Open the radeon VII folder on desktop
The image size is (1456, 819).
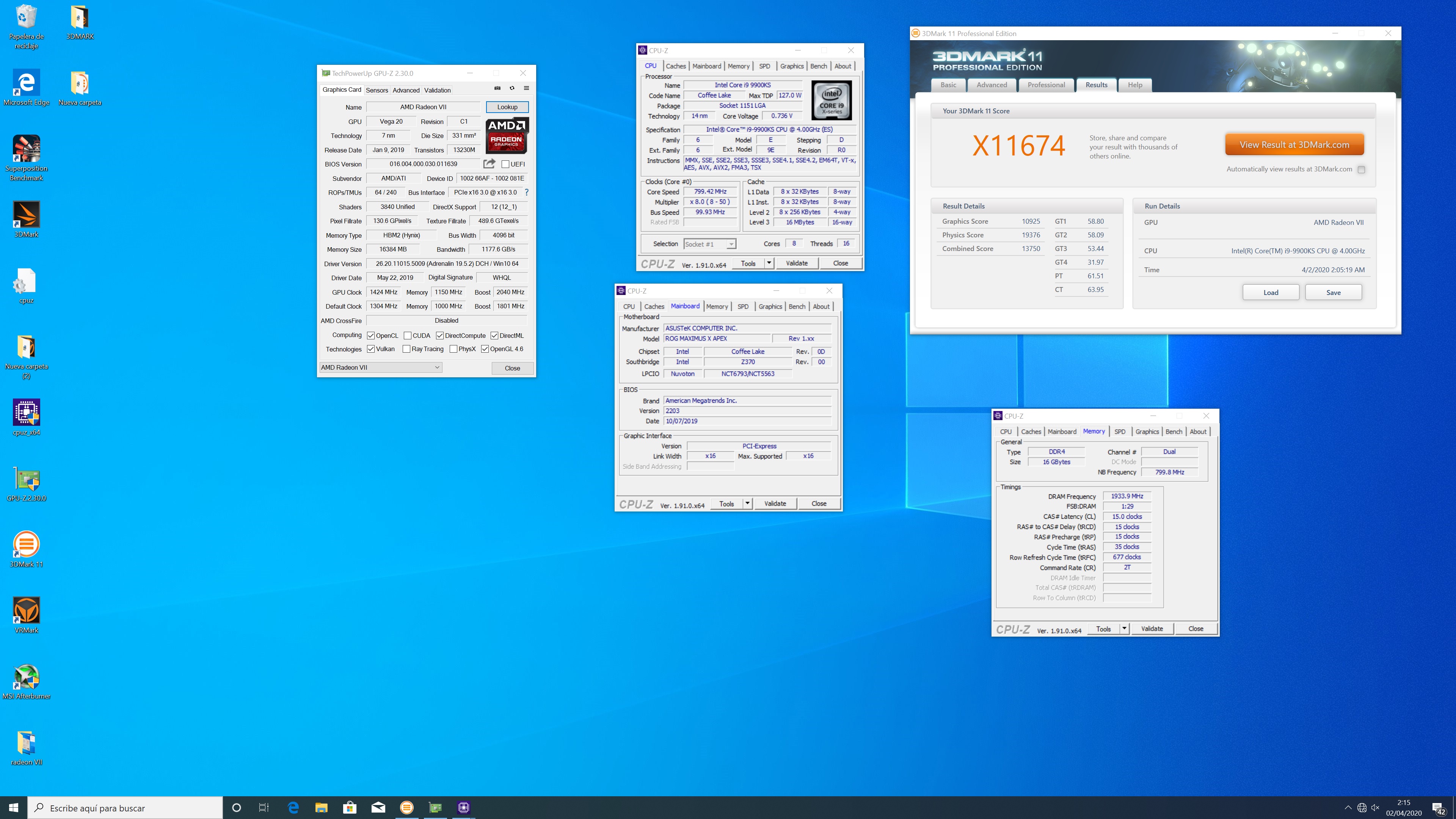click(26, 748)
